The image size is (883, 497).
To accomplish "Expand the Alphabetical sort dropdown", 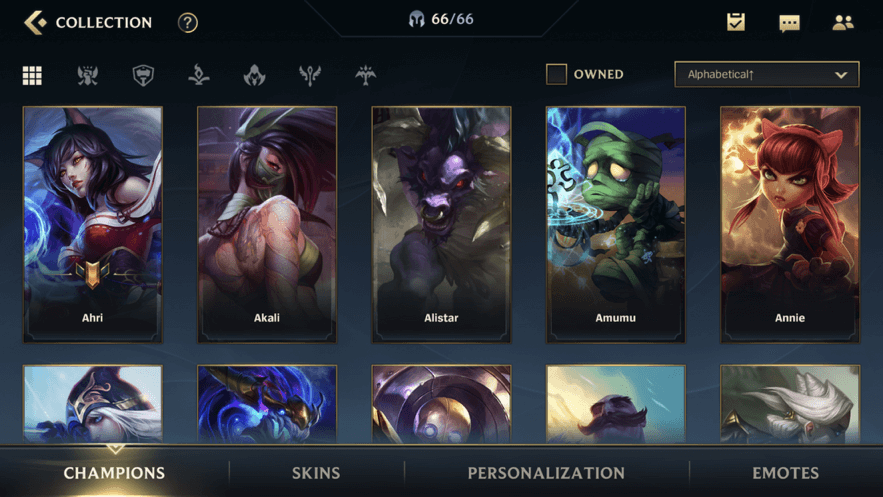I will (766, 74).
